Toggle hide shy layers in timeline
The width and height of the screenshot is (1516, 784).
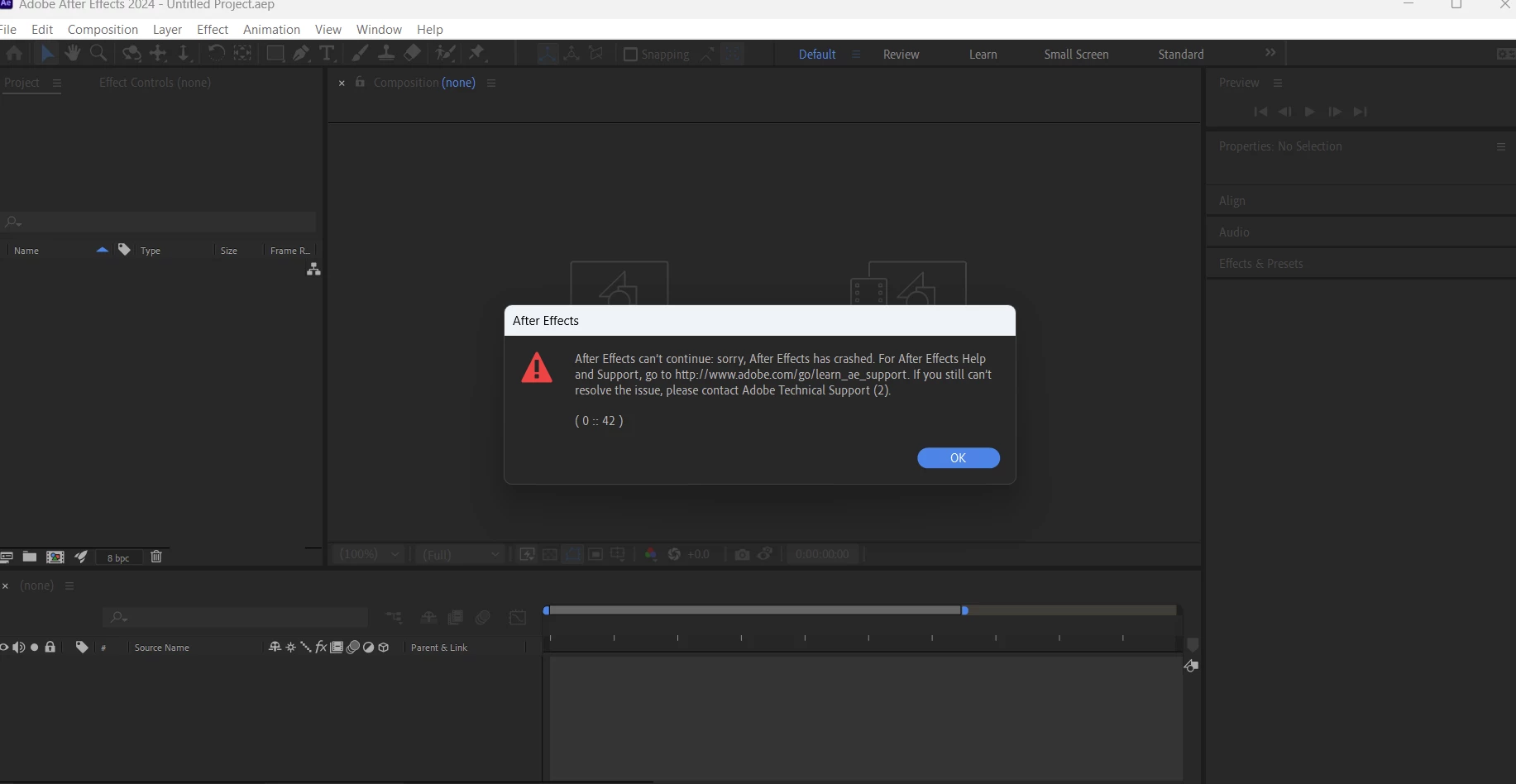tap(428, 617)
